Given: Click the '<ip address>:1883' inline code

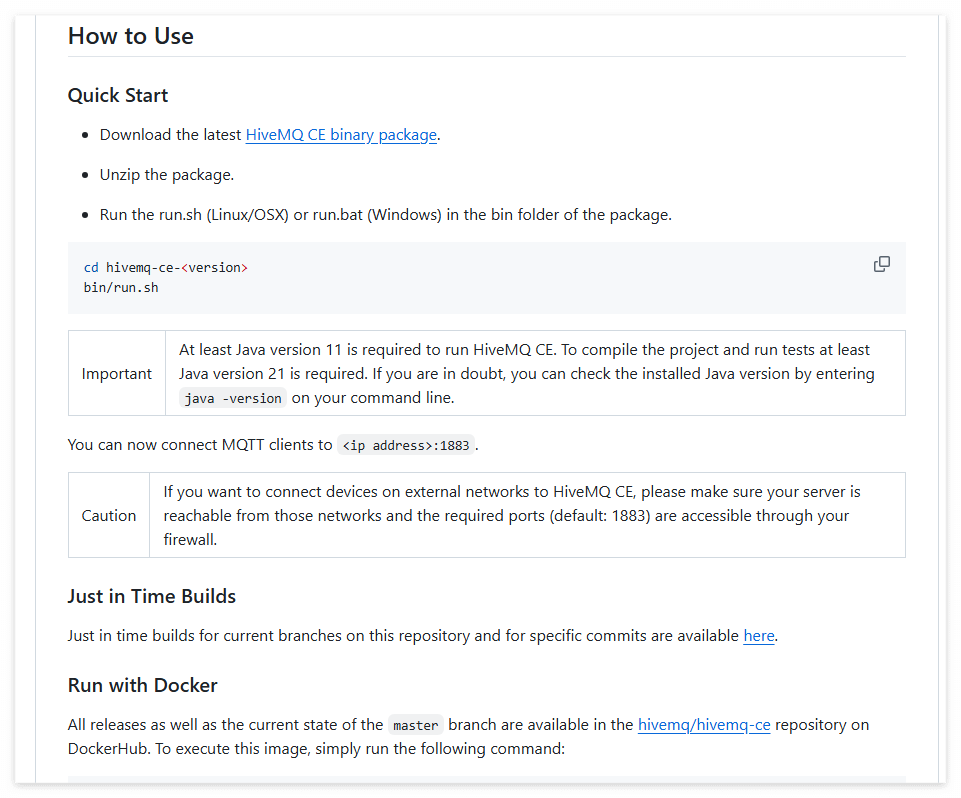Looking at the screenshot, I should [x=406, y=445].
